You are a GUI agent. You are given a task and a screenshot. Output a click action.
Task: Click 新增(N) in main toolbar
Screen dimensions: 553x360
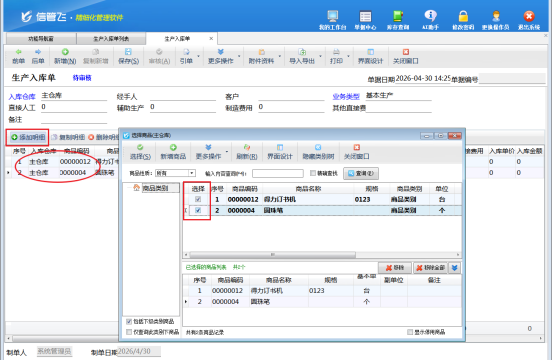click(65, 56)
